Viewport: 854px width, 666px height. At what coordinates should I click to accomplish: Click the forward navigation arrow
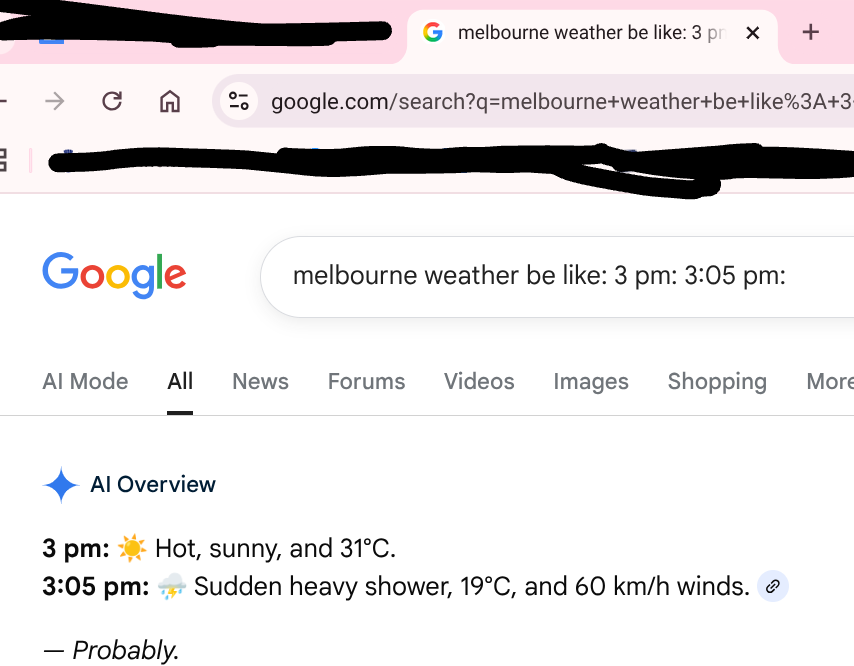[54, 101]
